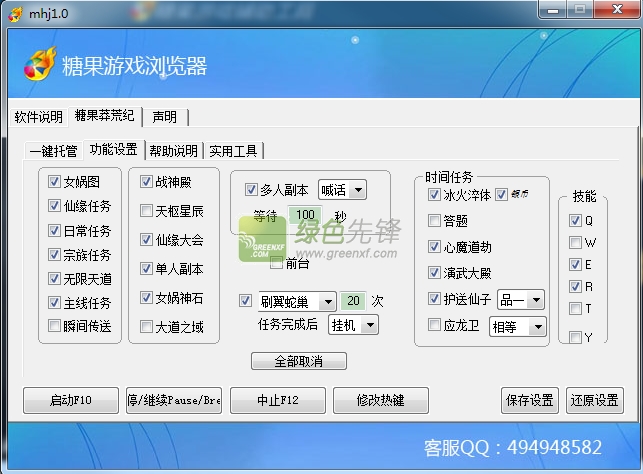Image resolution: width=643 pixels, height=474 pixels.
Task: Click the 任务完成后 label
Action: click(x=288, y=324)
